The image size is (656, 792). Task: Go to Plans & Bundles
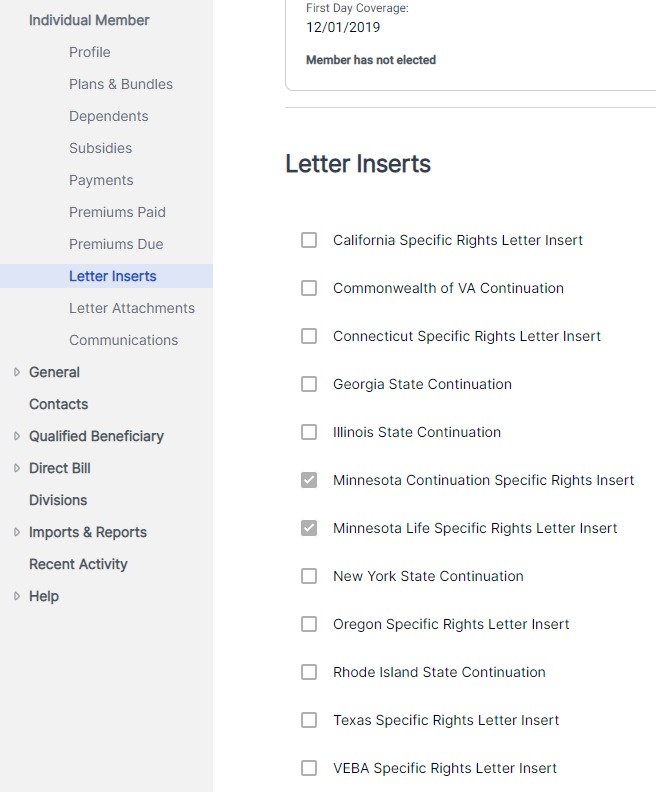(121, 84)
